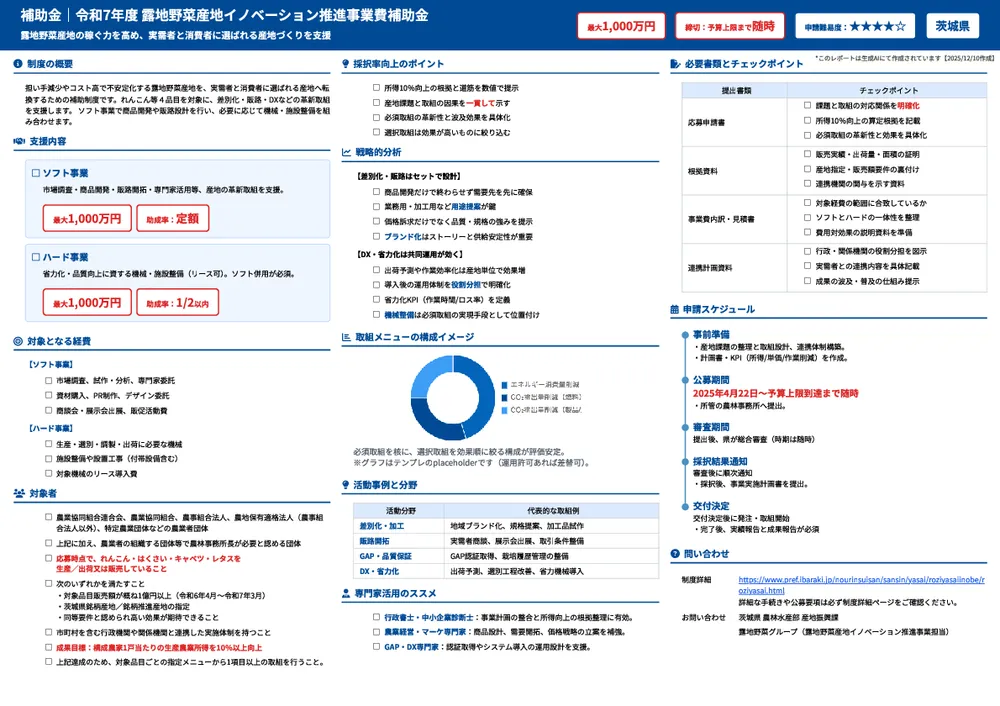Click the calendar icon beside 申請スケジュール

click(674, 310)
